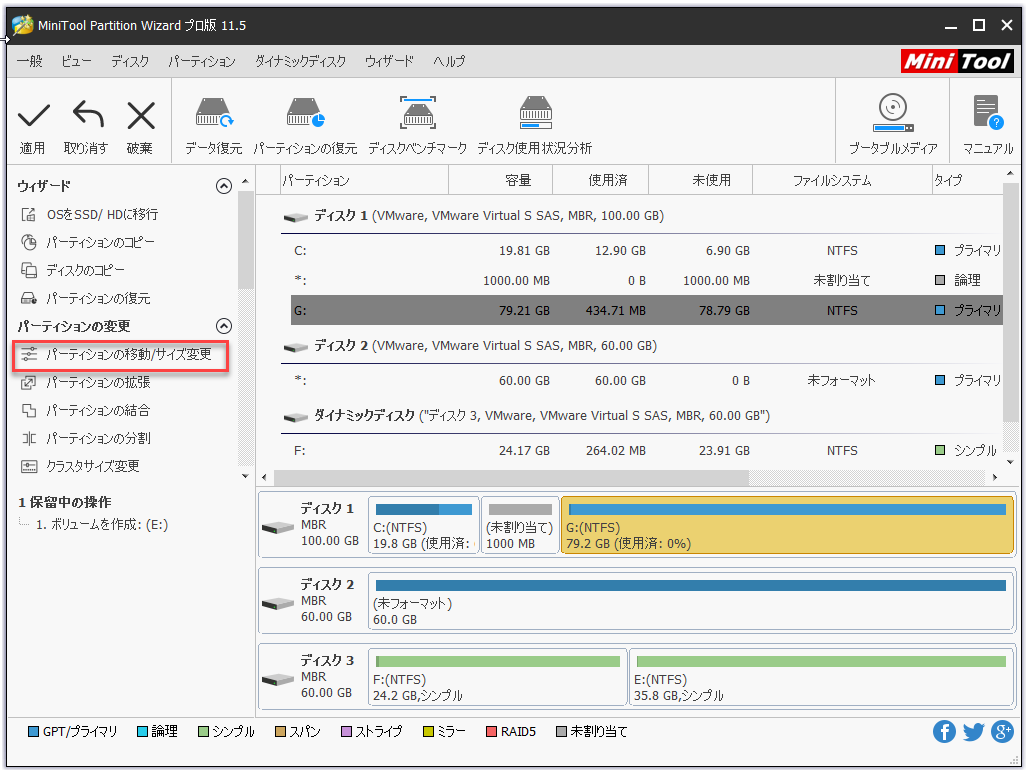Open the ウィザード menu
Screen dimensions: 1029x770
[x=389, y=62]
